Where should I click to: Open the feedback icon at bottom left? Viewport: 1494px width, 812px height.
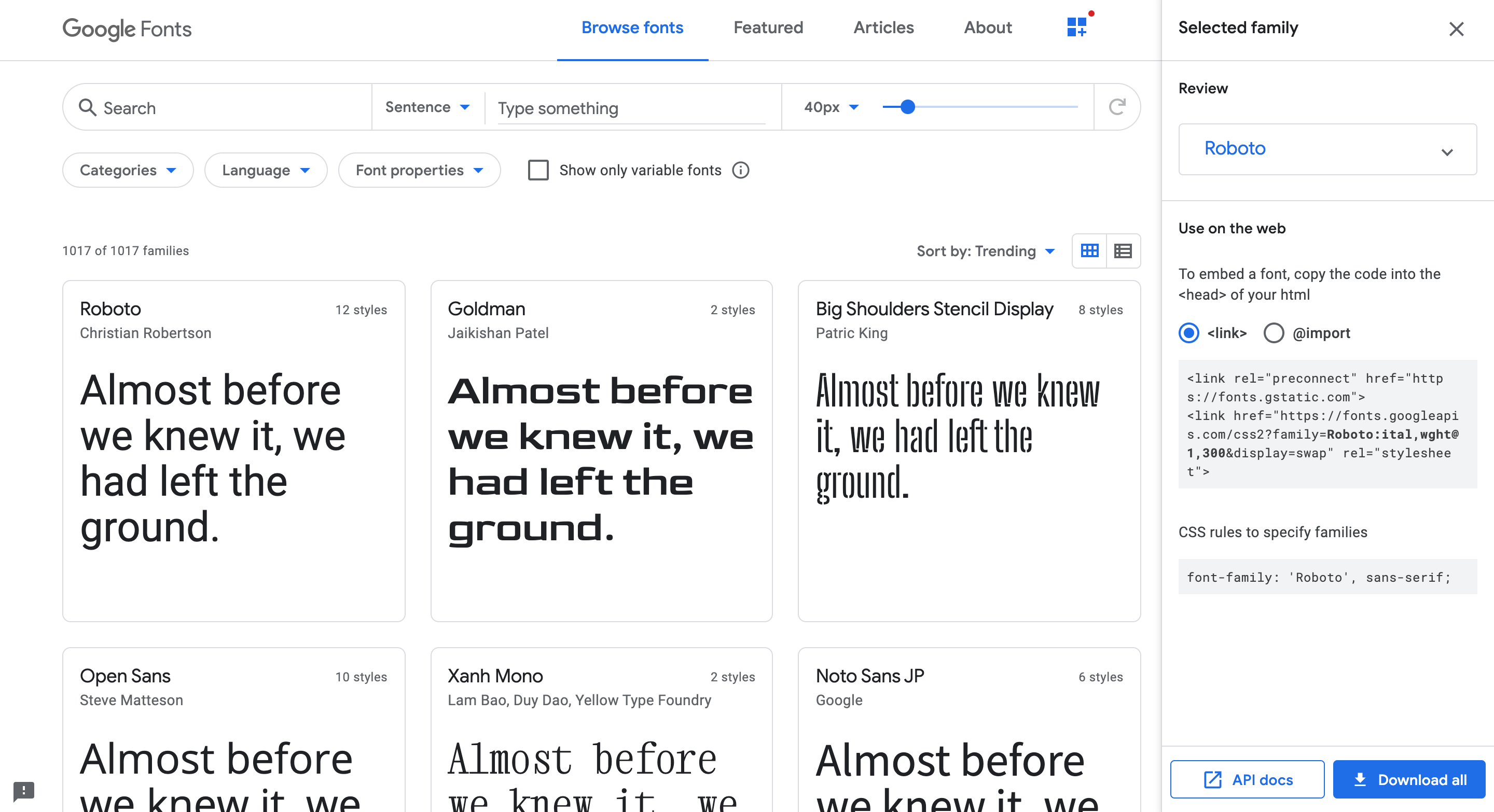pos(24,791)
